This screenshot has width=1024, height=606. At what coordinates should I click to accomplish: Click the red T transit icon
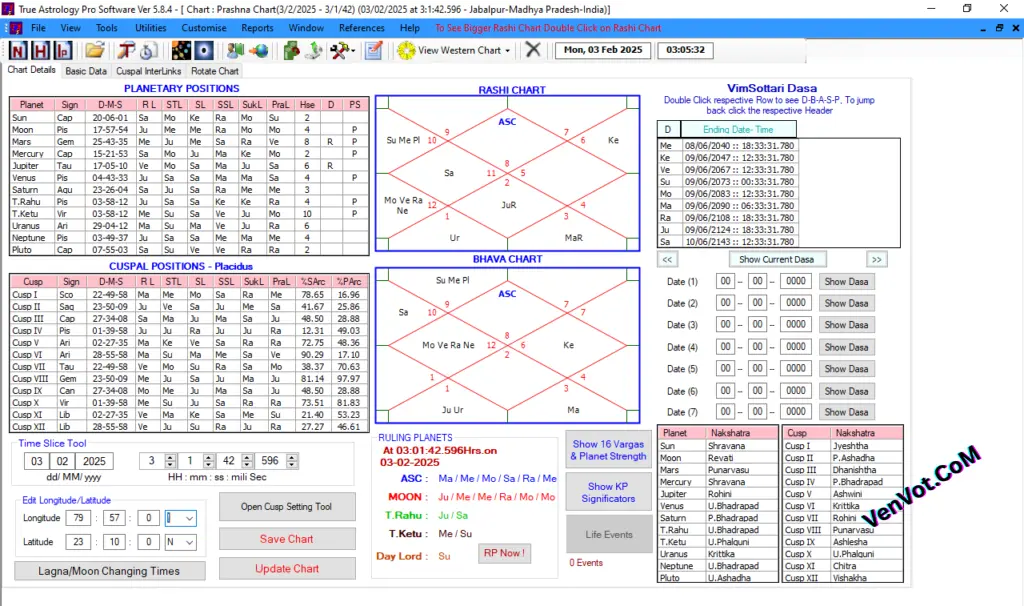point(126,50)
